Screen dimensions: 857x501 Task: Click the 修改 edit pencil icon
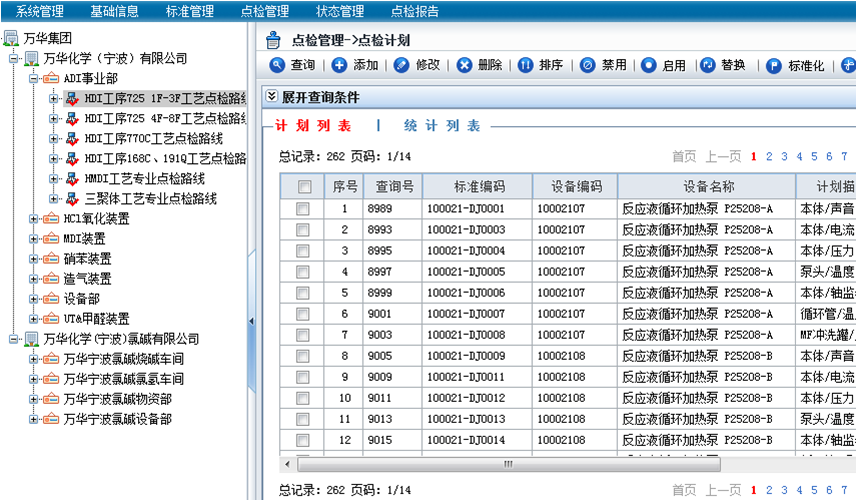coord(402,66)
